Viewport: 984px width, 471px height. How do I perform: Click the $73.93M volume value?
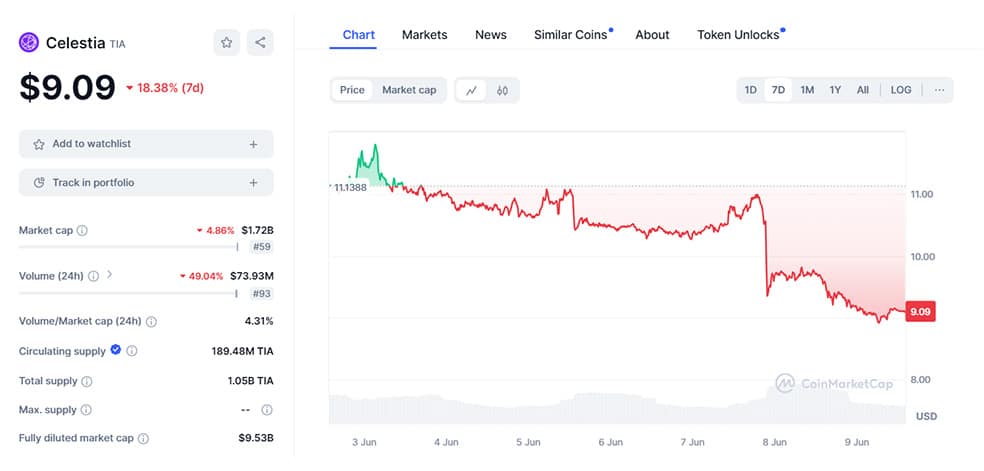[x=252, y=276]
